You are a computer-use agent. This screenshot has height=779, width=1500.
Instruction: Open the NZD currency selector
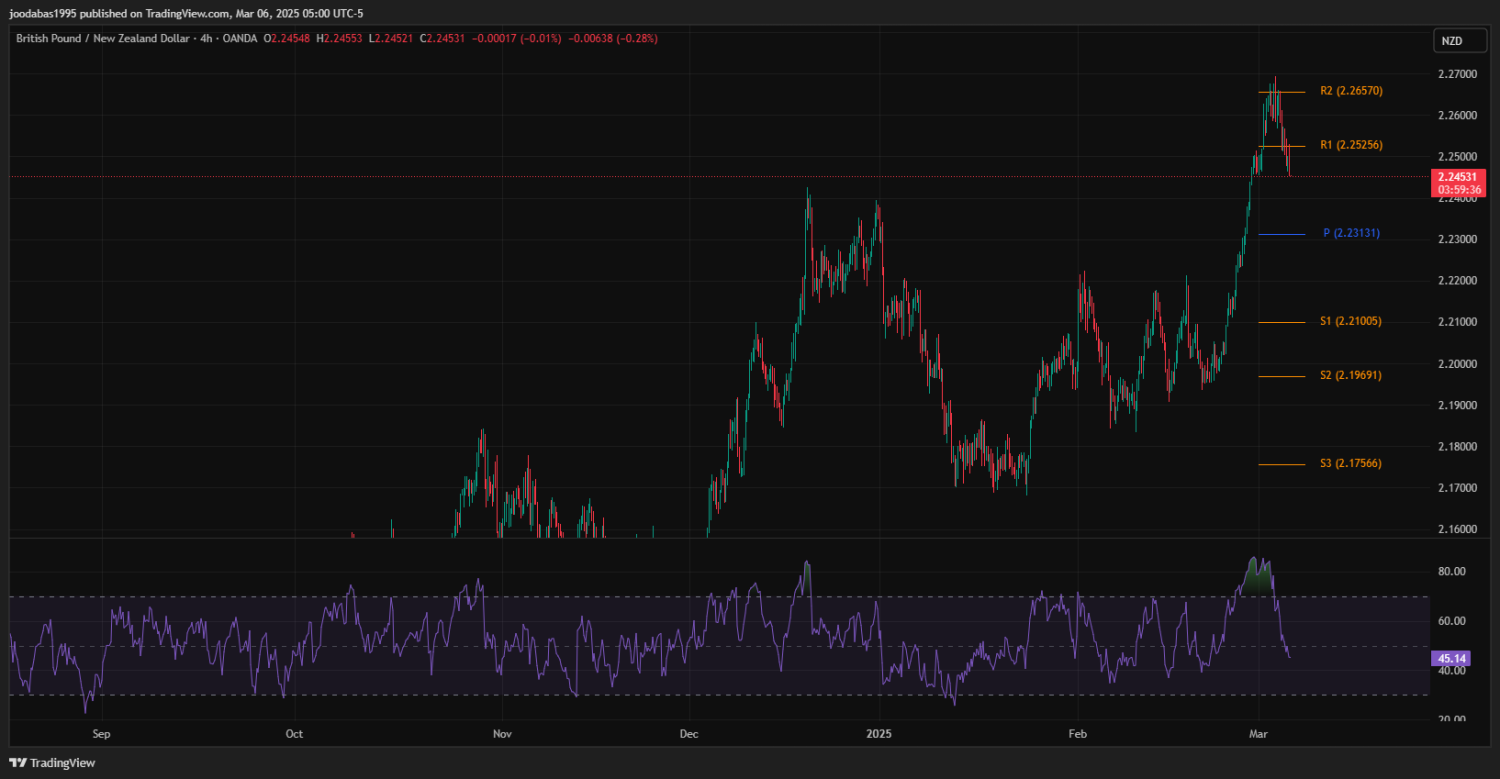click(1450, 41)
